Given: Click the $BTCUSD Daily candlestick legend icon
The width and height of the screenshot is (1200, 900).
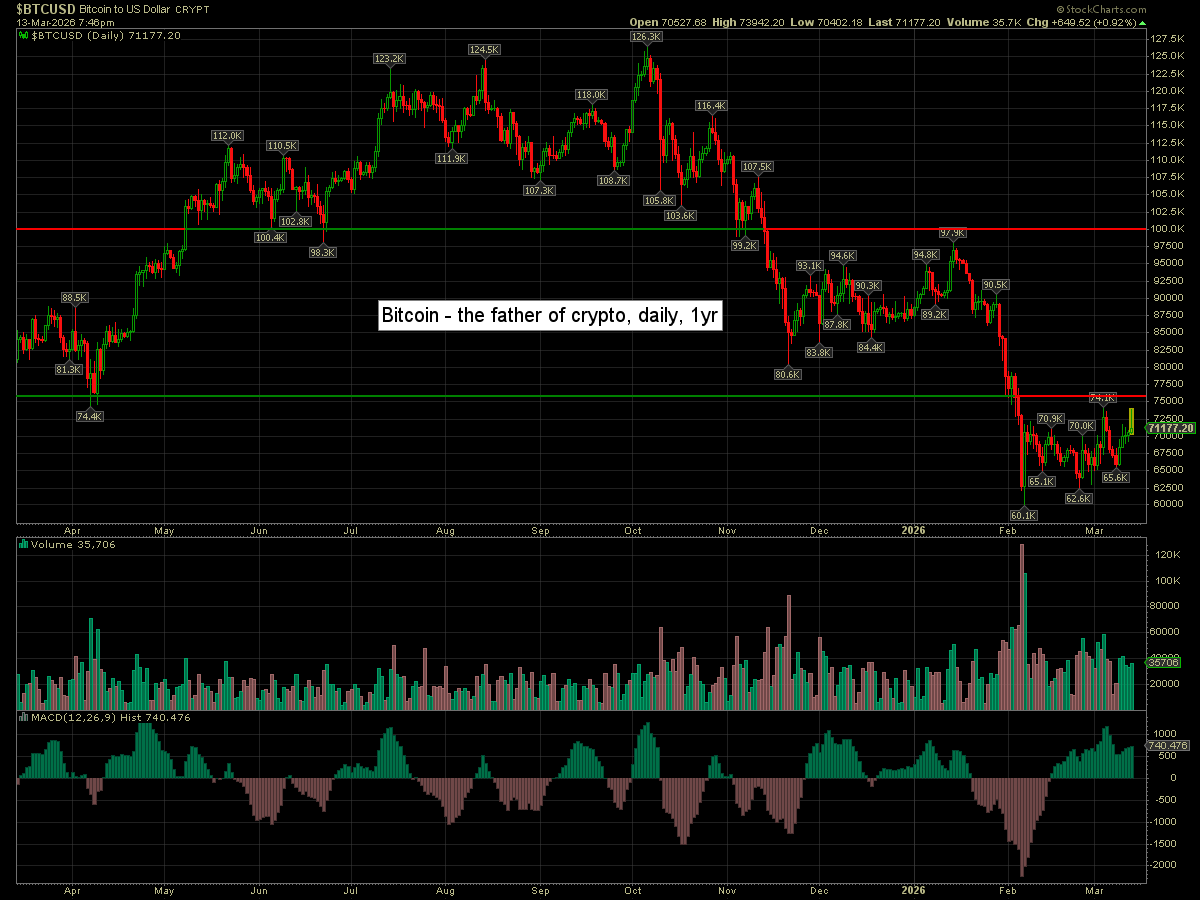Looking at the screenshot, I should [24, 35].
